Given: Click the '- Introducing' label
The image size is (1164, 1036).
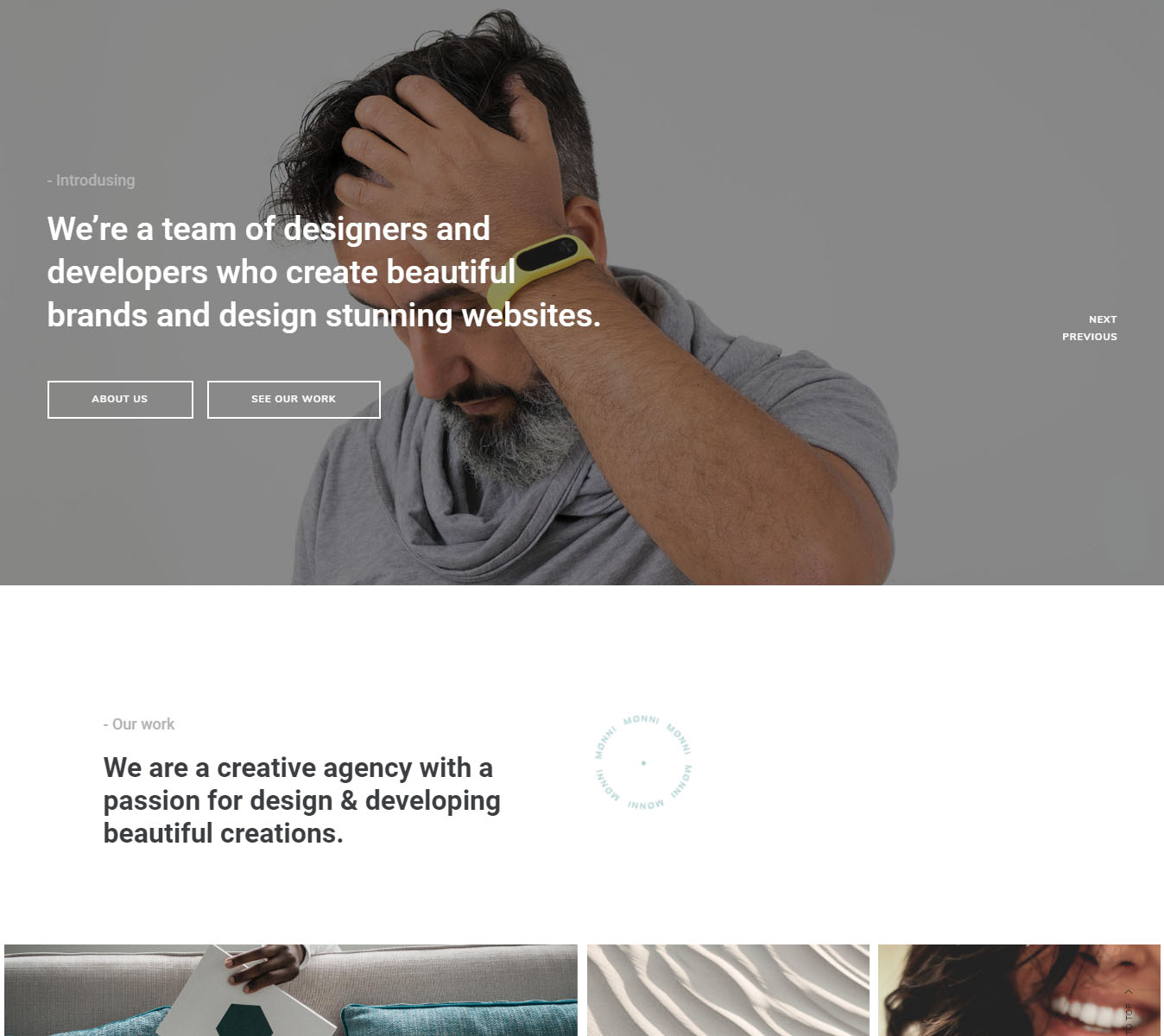Looking at the screenshot, I should 91,180.
